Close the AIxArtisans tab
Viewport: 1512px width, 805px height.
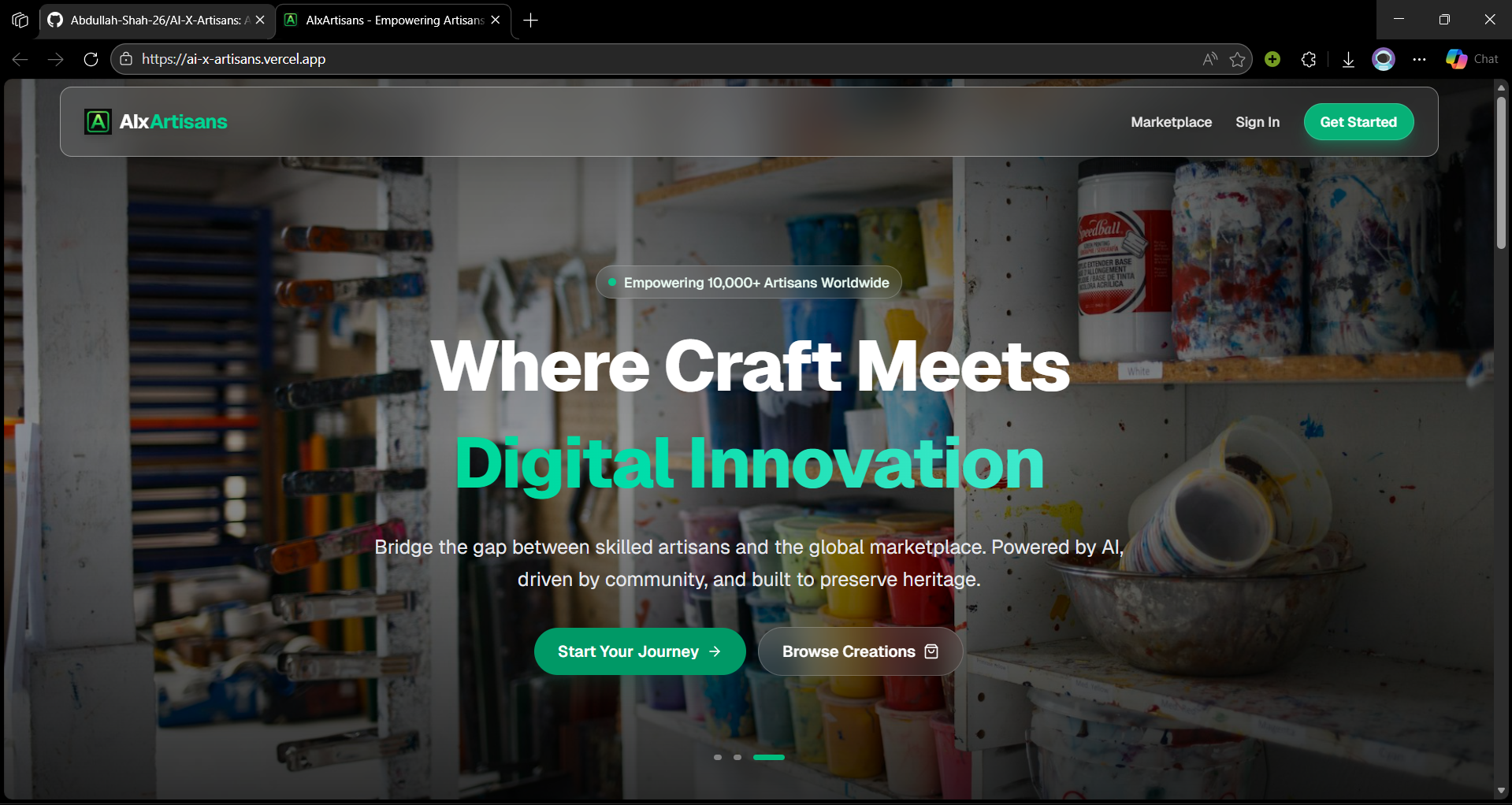[x=496, y=20]
